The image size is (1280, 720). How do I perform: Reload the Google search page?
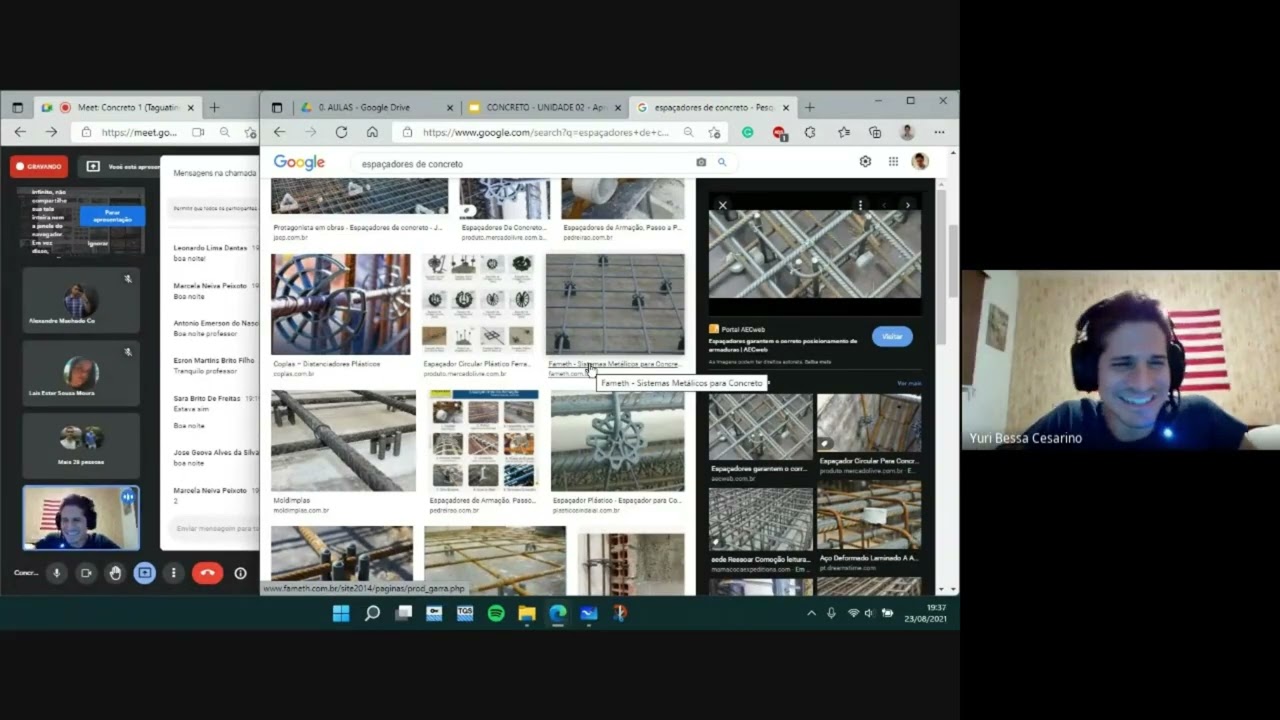pyautogui.click(x=341, y=132)
